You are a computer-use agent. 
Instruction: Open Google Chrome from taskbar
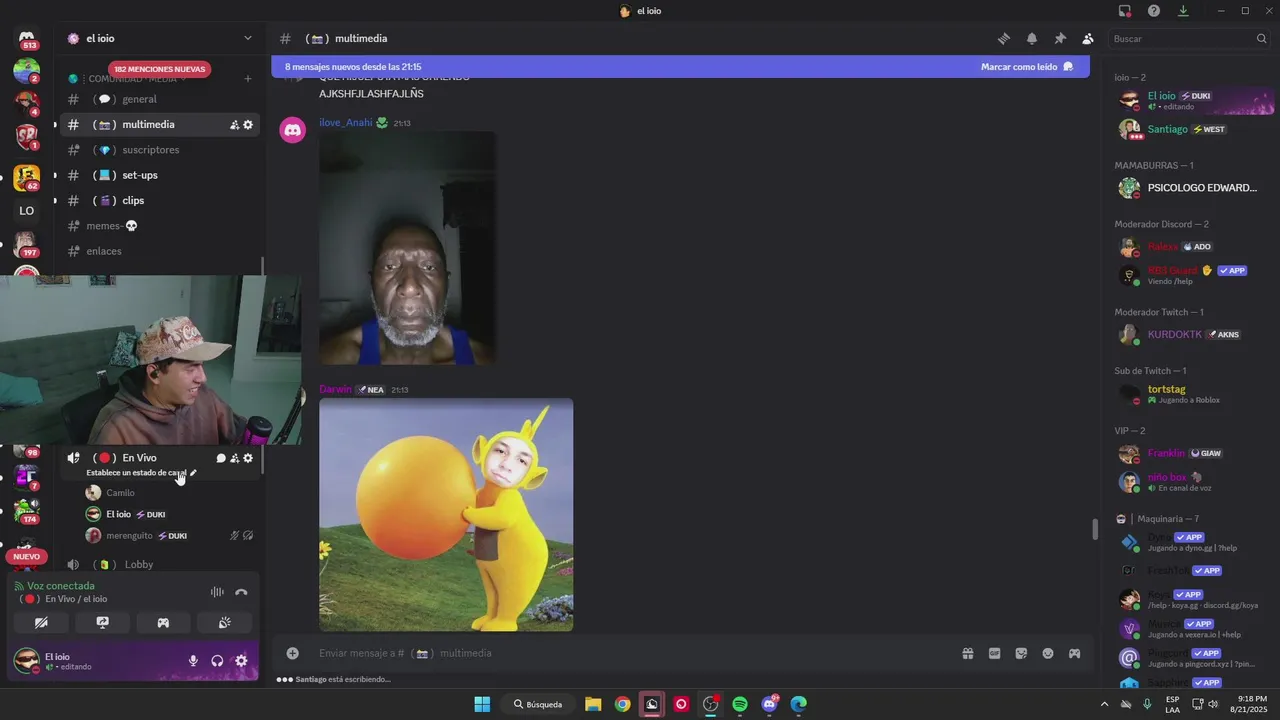pos(622,704)
